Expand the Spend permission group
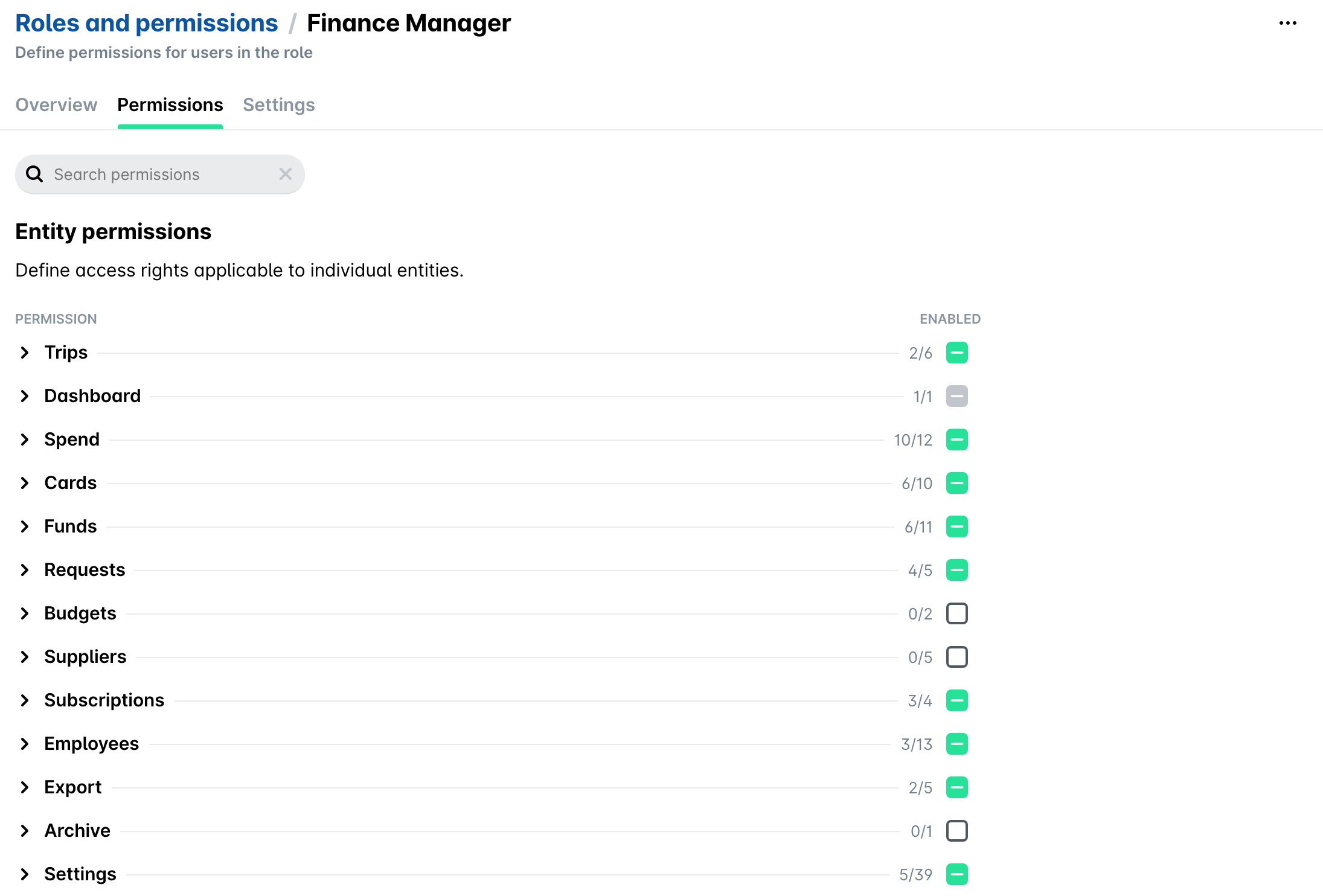Image resolution: width=1323 pixels, height=896 pixels. click(x=24, y=440)
